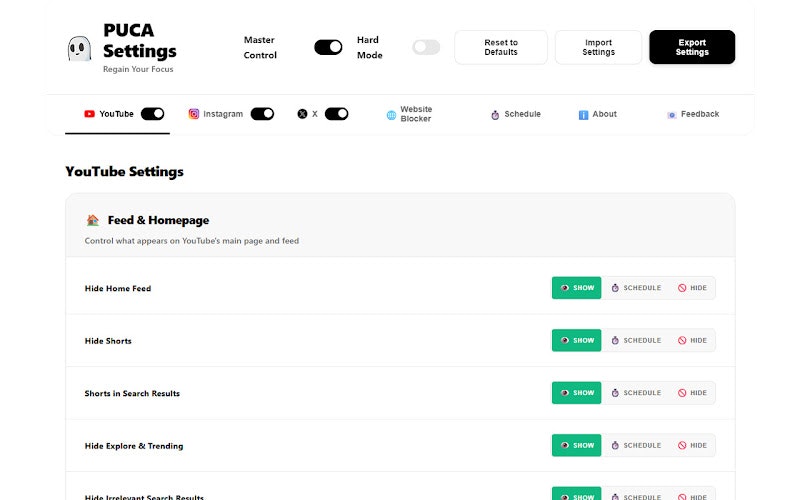Toggle the YouTube switch
This screenshot has height=500, width=800.
[153, 114]
